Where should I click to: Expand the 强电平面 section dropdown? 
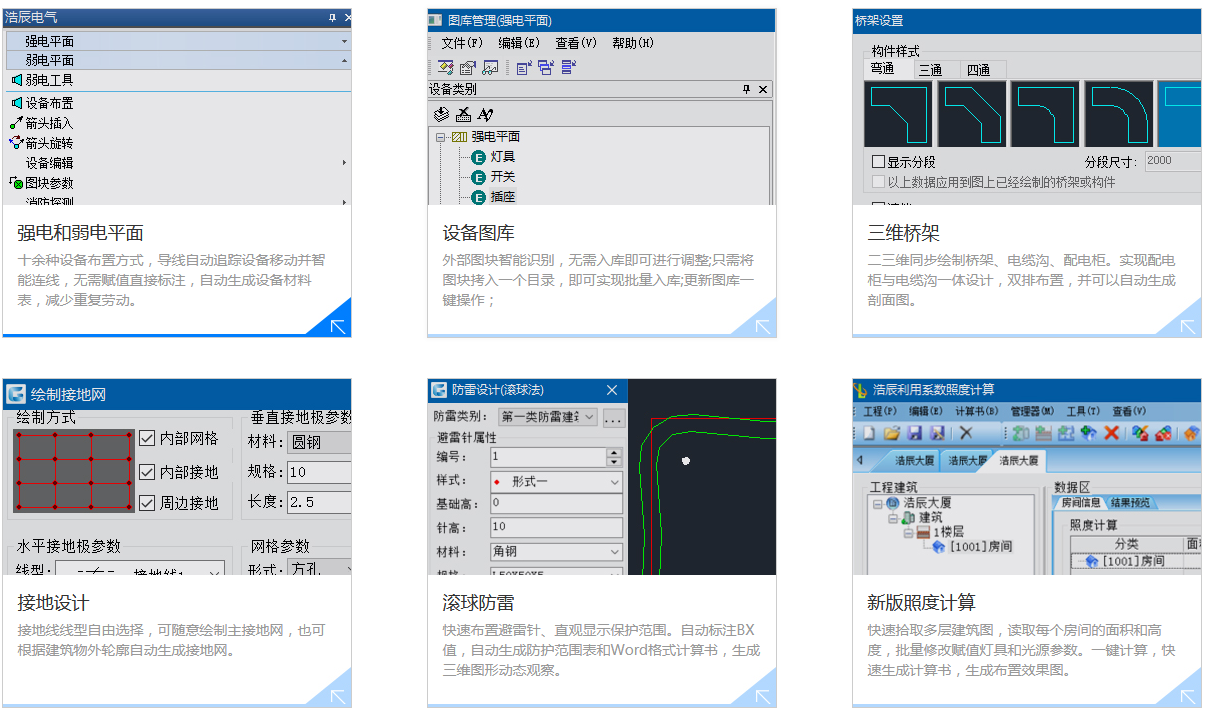point(344,41)
